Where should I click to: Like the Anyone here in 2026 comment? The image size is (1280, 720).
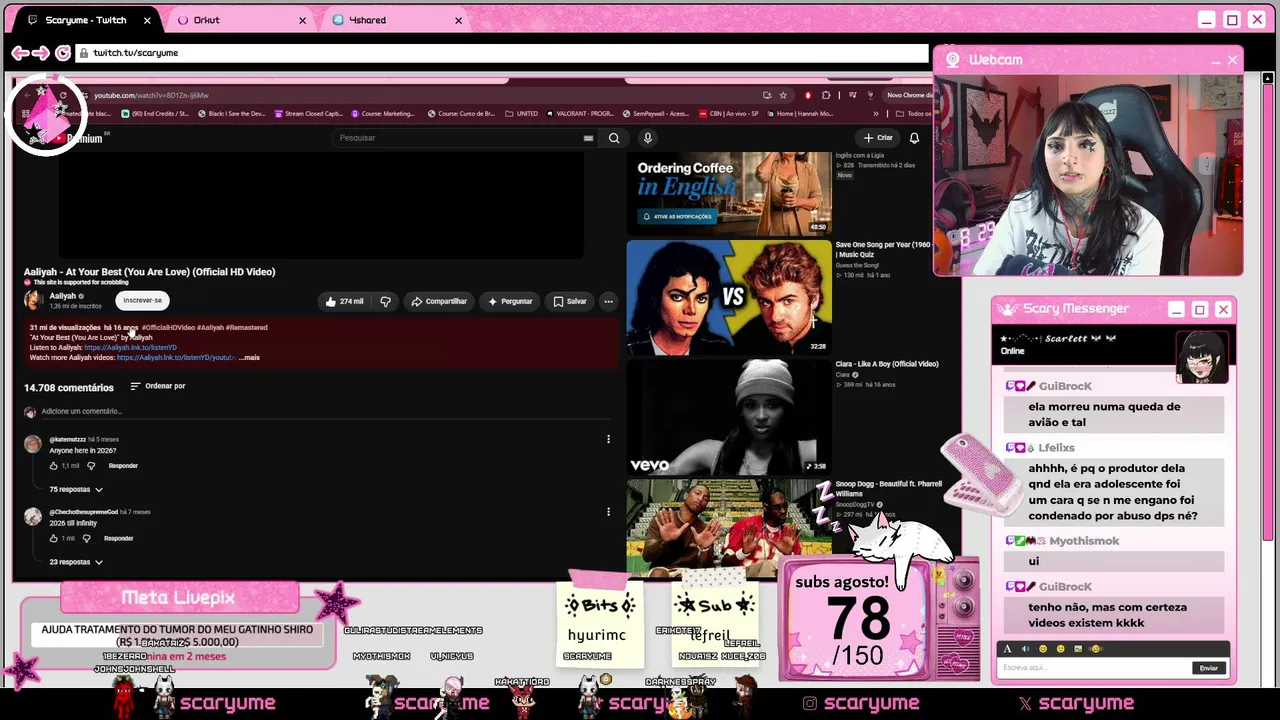click(54, 466)
